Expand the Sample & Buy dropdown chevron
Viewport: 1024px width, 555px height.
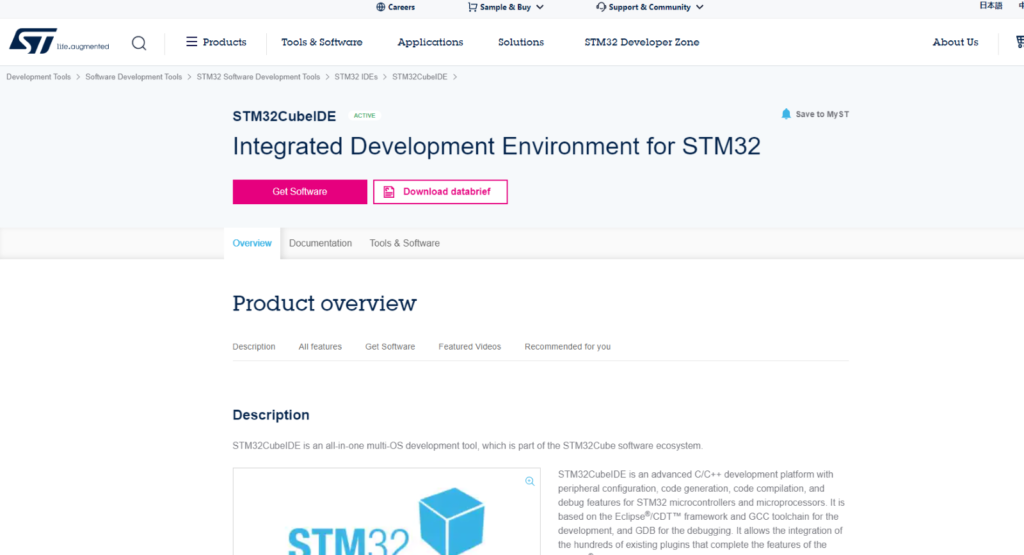tap(540, 7)
